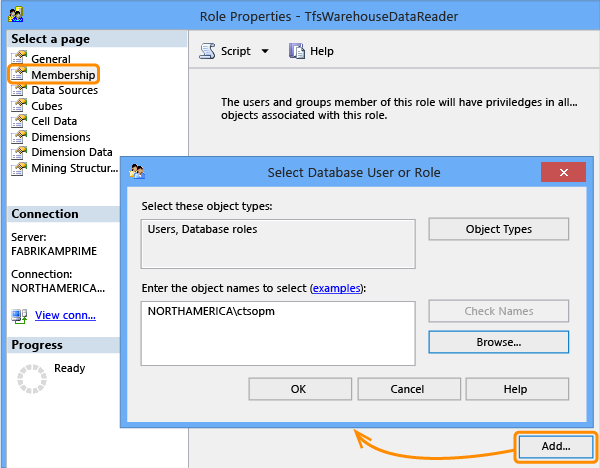Click the Membership page icon
The height and width of the screenshot is (468, 600).
tap(19, 73)
